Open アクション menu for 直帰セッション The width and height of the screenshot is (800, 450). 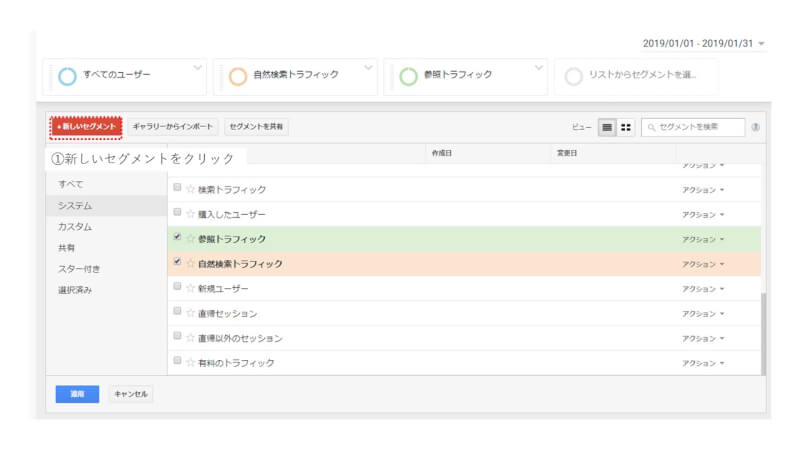703,314
